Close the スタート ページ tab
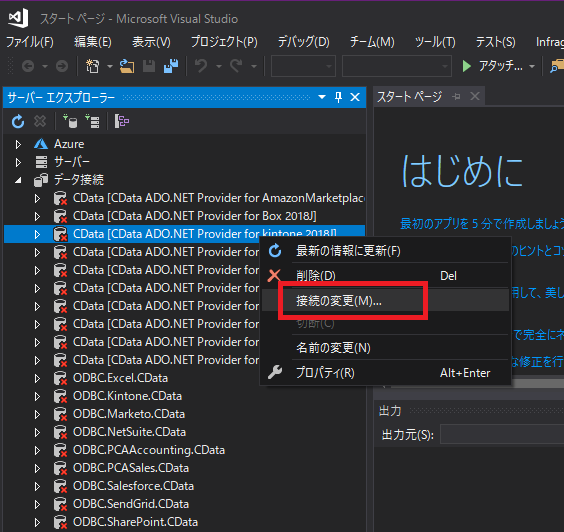 475,96
